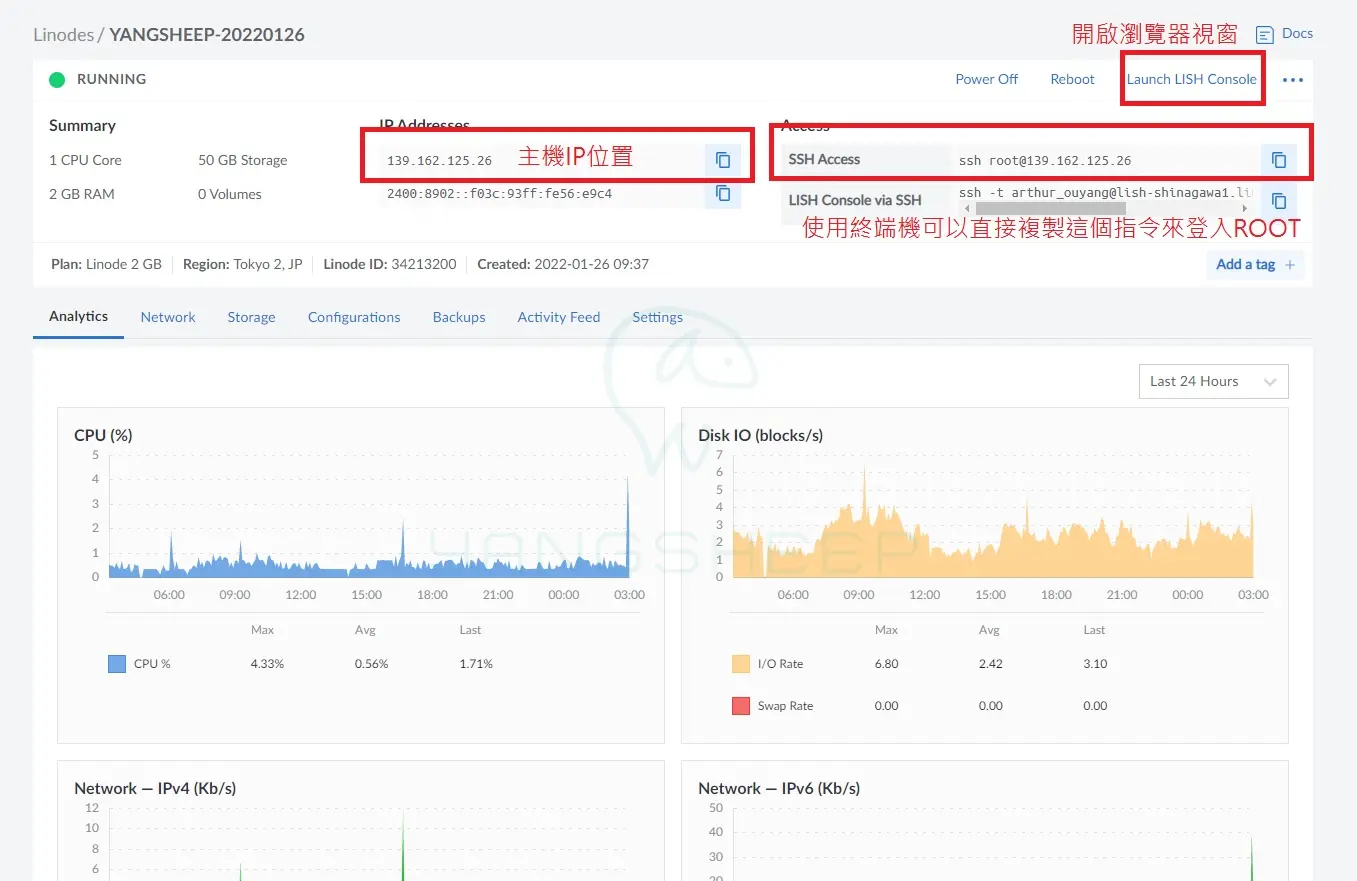Click the 139.162.125.26 IP address text
Viewport: 1357px width, 881px height.
coord(439,160)
